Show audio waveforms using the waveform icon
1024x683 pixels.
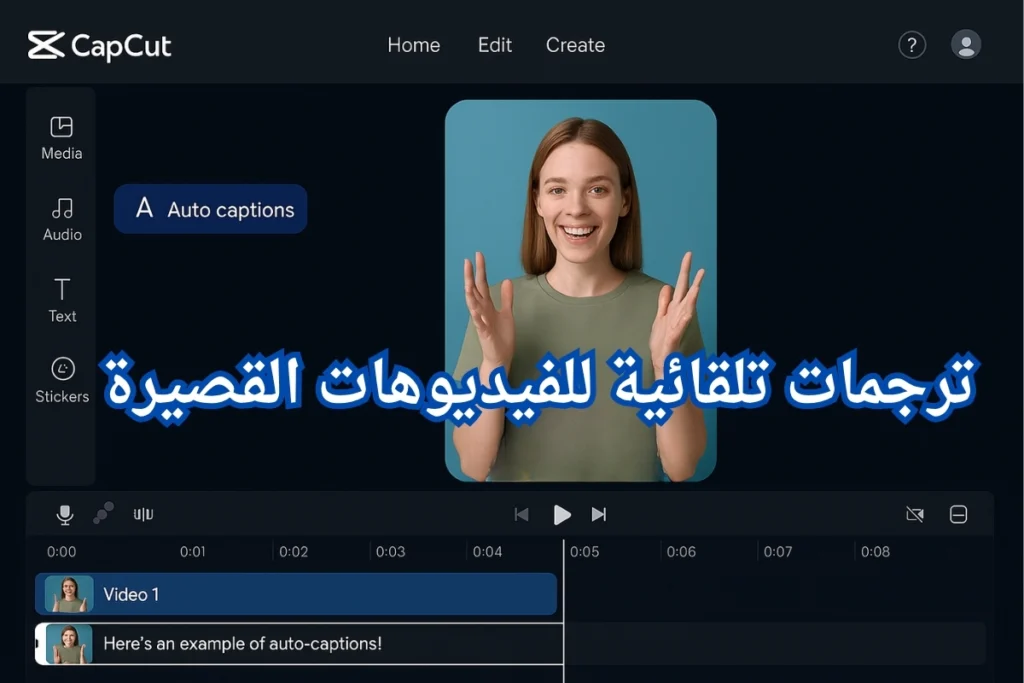coord(141,514)
